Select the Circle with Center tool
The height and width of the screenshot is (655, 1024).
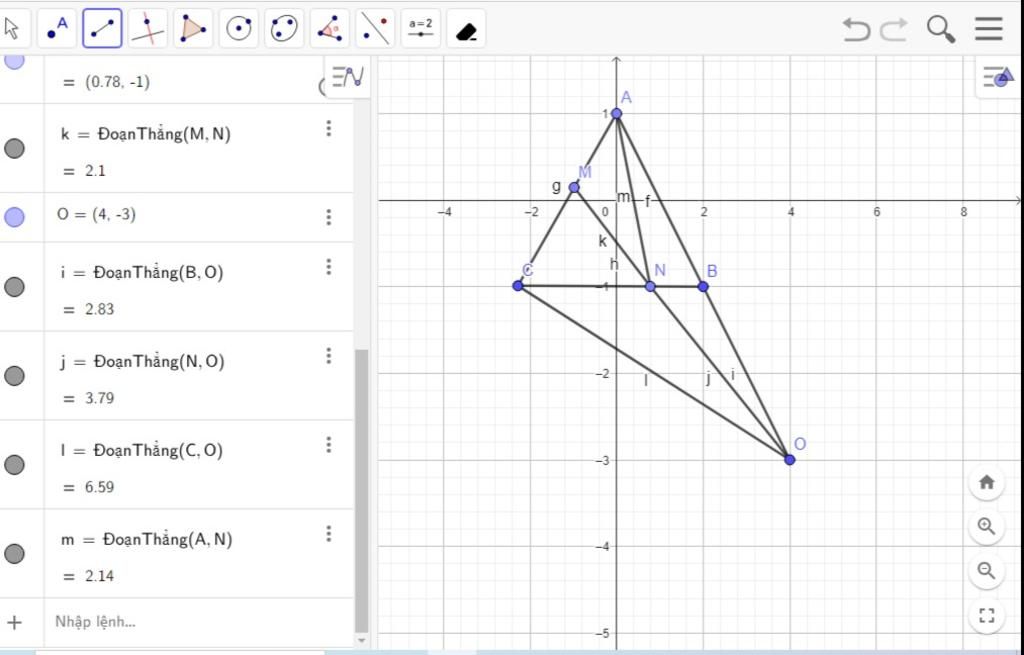coord(238,29)
